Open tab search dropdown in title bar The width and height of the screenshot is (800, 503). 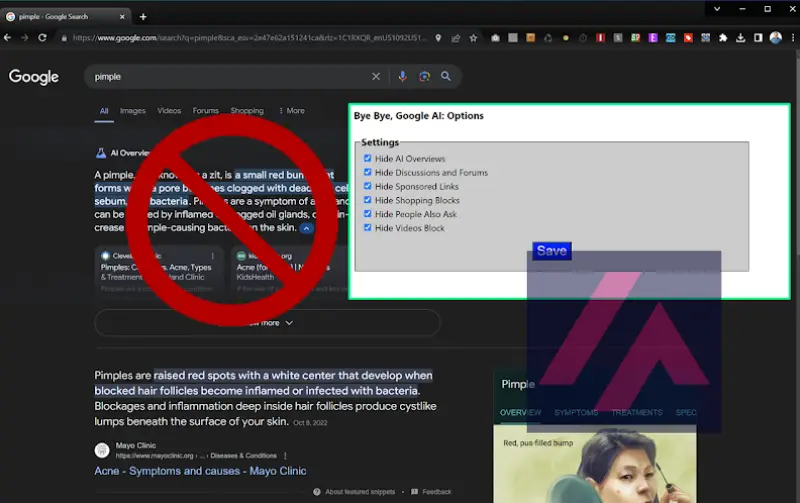click(x=717, y=9)
